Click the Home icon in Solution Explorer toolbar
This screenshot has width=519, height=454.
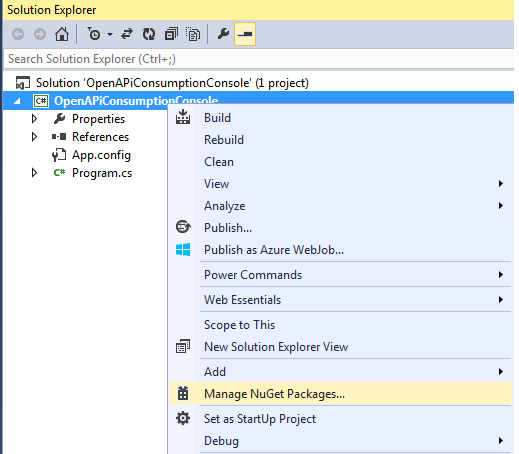pyautogui.click(x=62, y=34)
